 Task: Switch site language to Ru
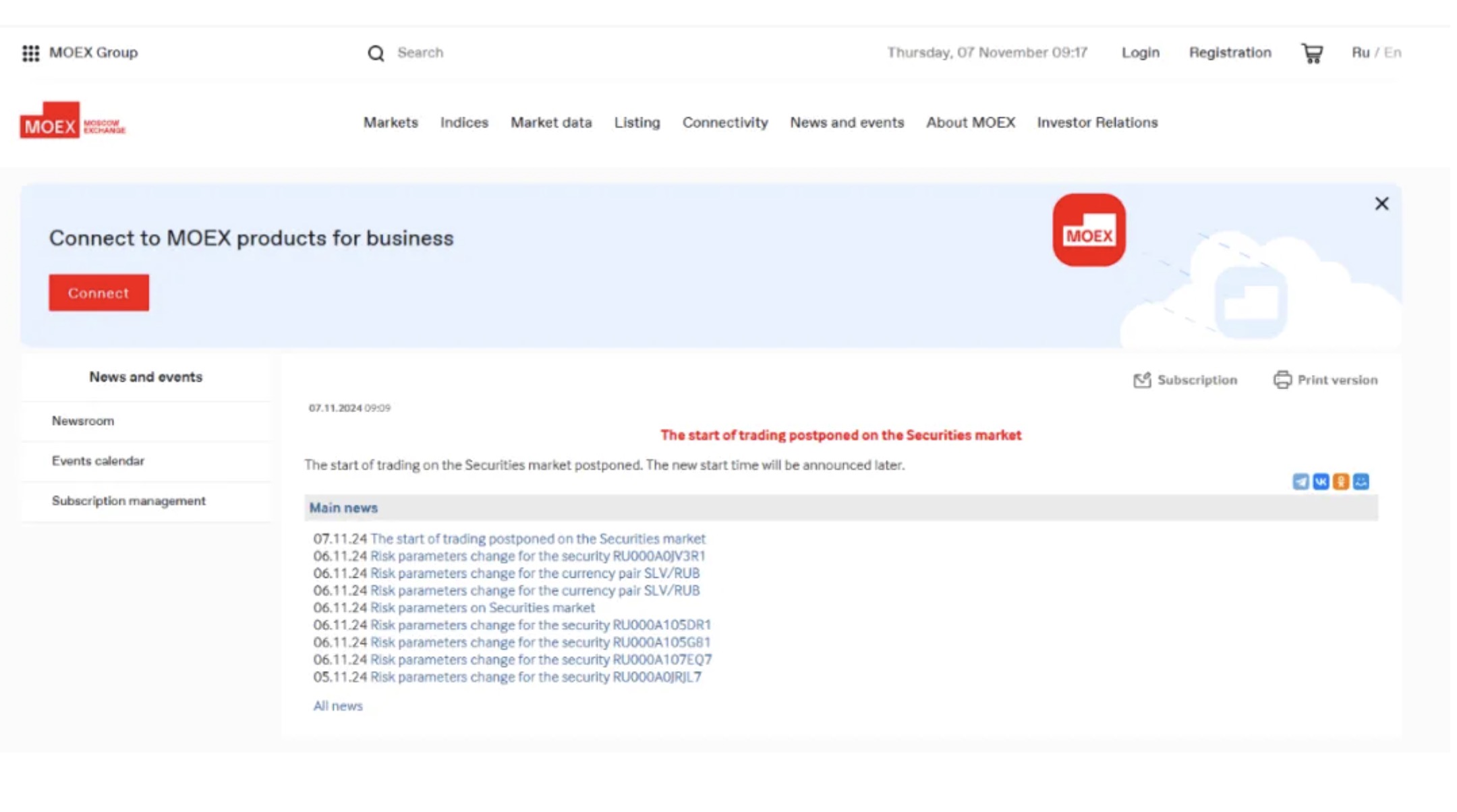coord(1360,53)
